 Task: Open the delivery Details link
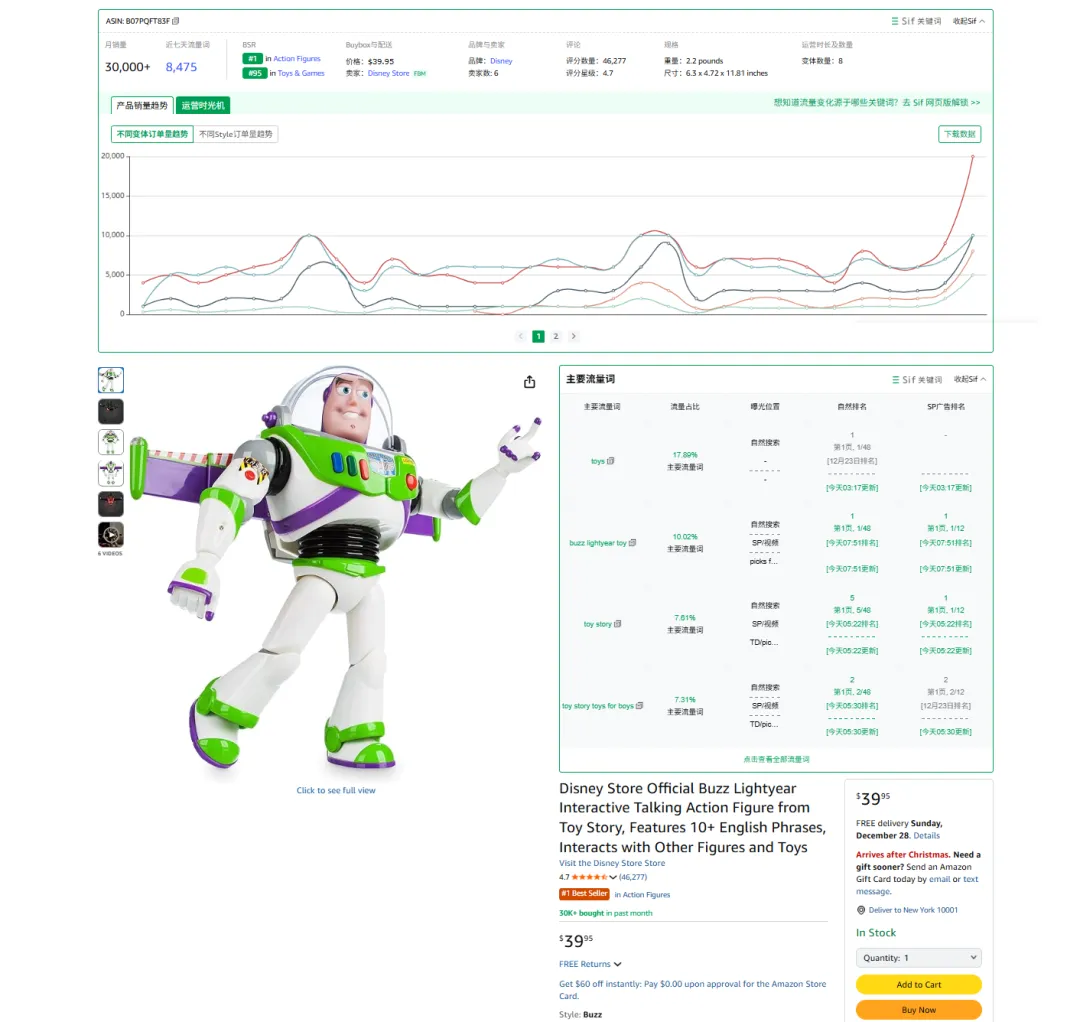click(926, 836)
